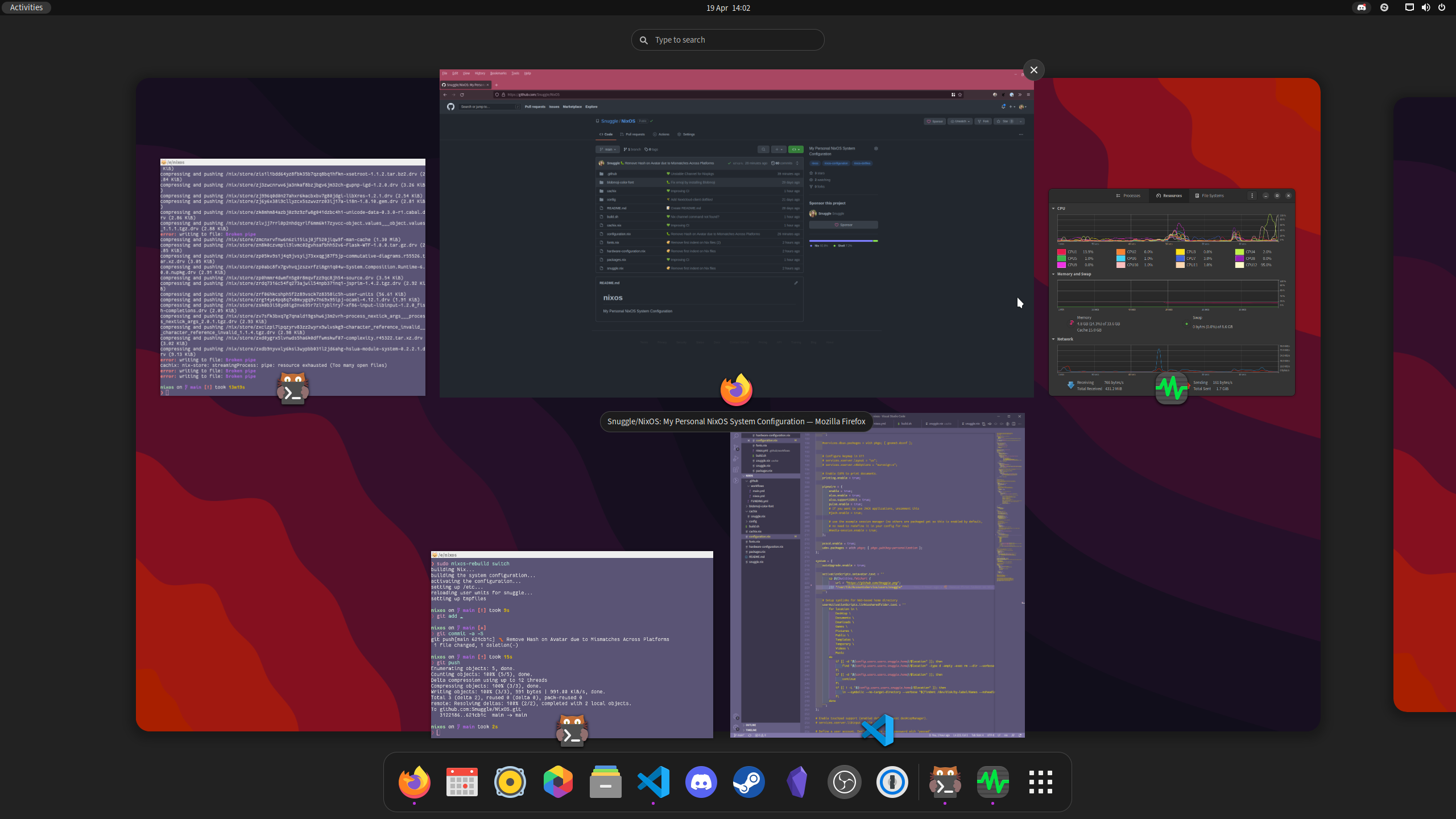Focus the Type to search field
Screen dimensions: 1456x819
coord(727,40)
